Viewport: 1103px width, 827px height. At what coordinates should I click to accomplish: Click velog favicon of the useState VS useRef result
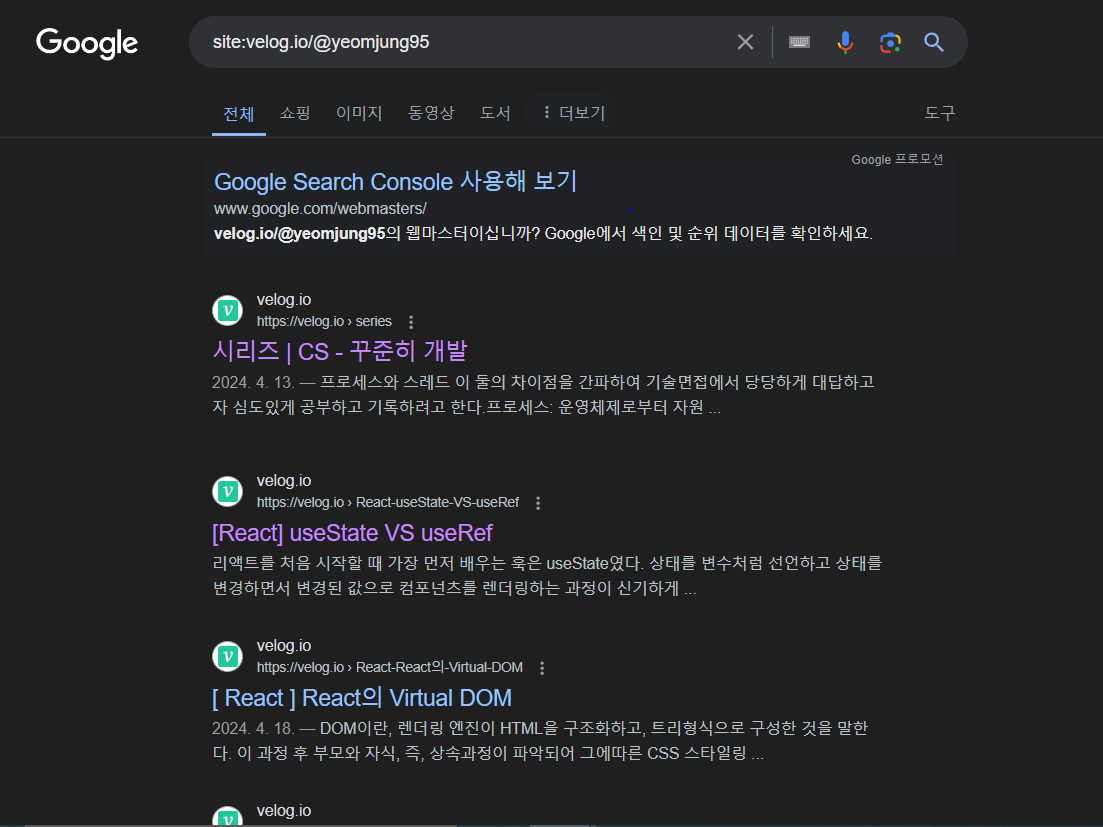pos(228,491)
